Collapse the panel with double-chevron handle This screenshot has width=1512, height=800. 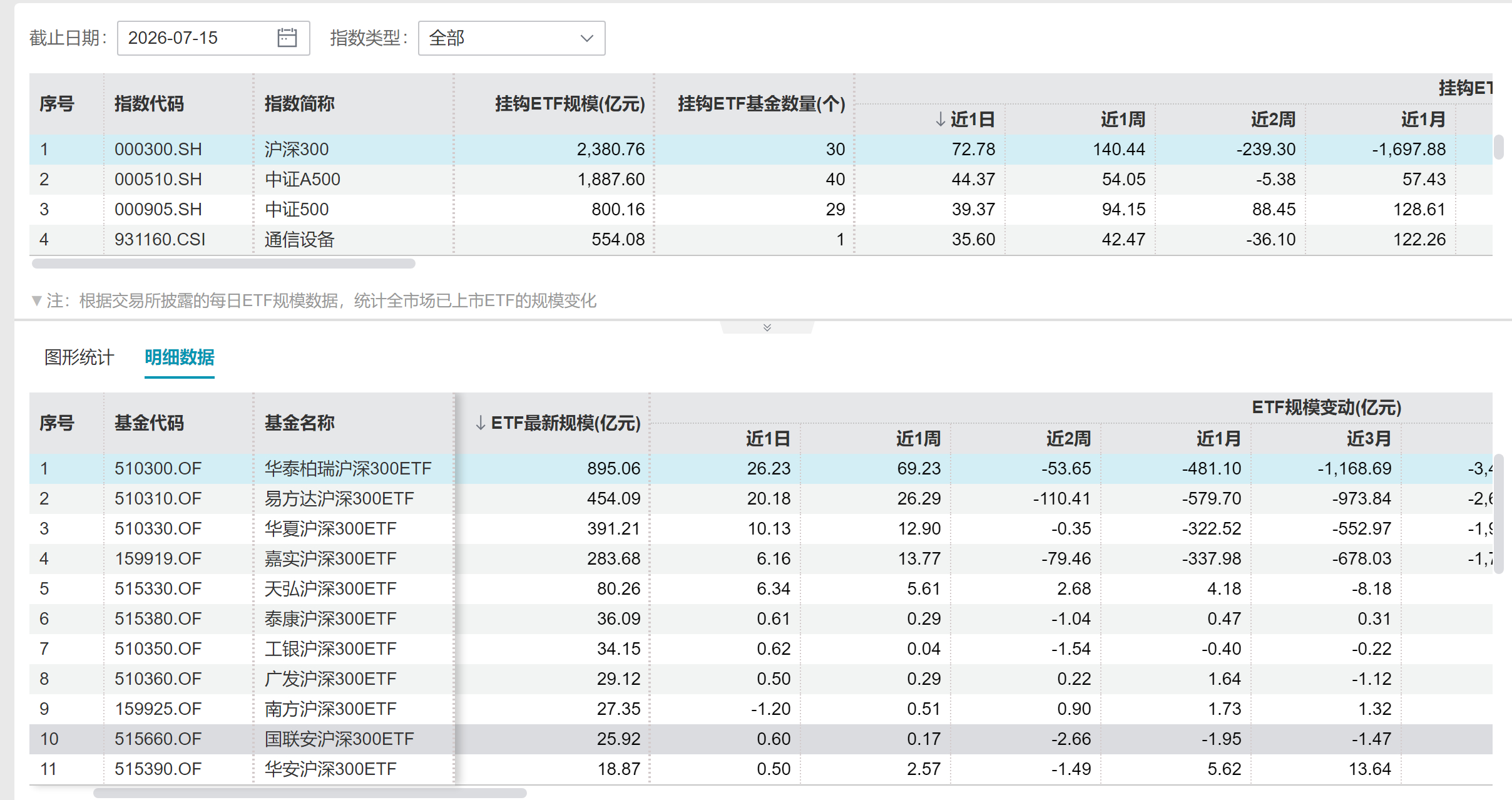click(x=767, y=327)
